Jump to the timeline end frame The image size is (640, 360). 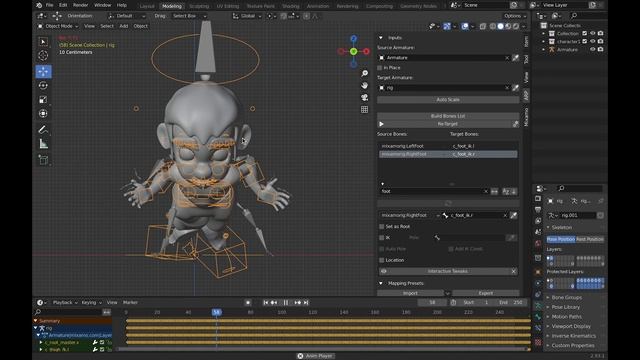pyautogui.click(x=306, y=302)
